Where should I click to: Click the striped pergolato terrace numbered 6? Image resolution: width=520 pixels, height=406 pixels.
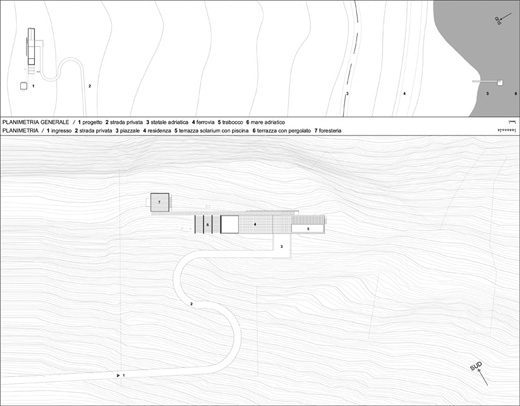[207, 224]
